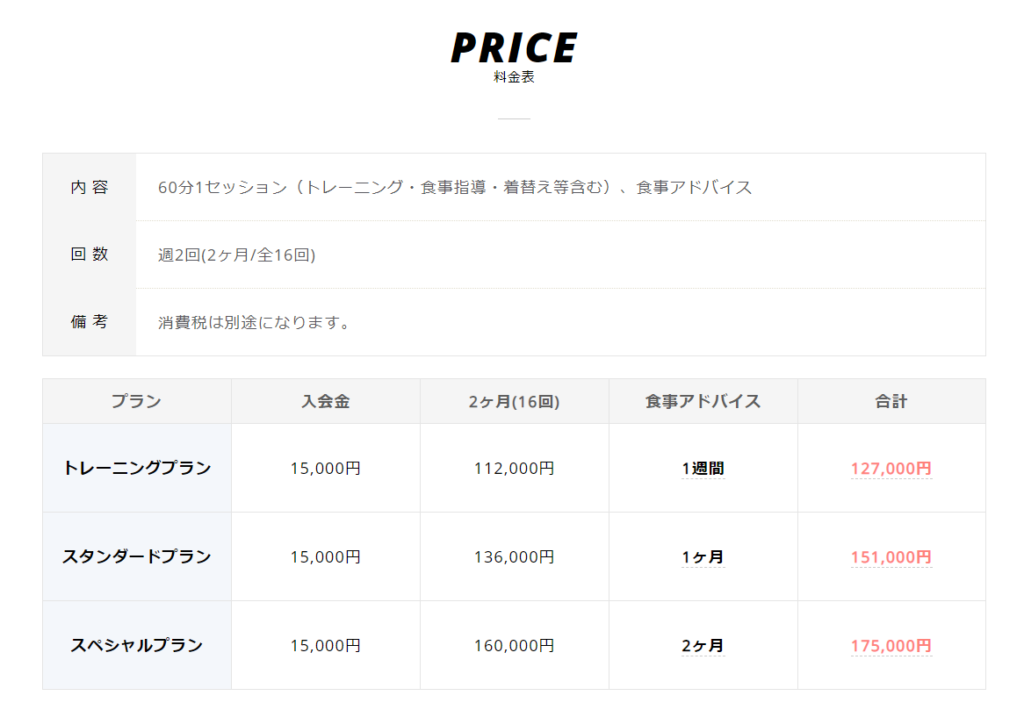The height and width of the screenshot is (710, 1024).
Task: Click the 合計 column header
Action: pyautogui.click(x=891, y=402)
